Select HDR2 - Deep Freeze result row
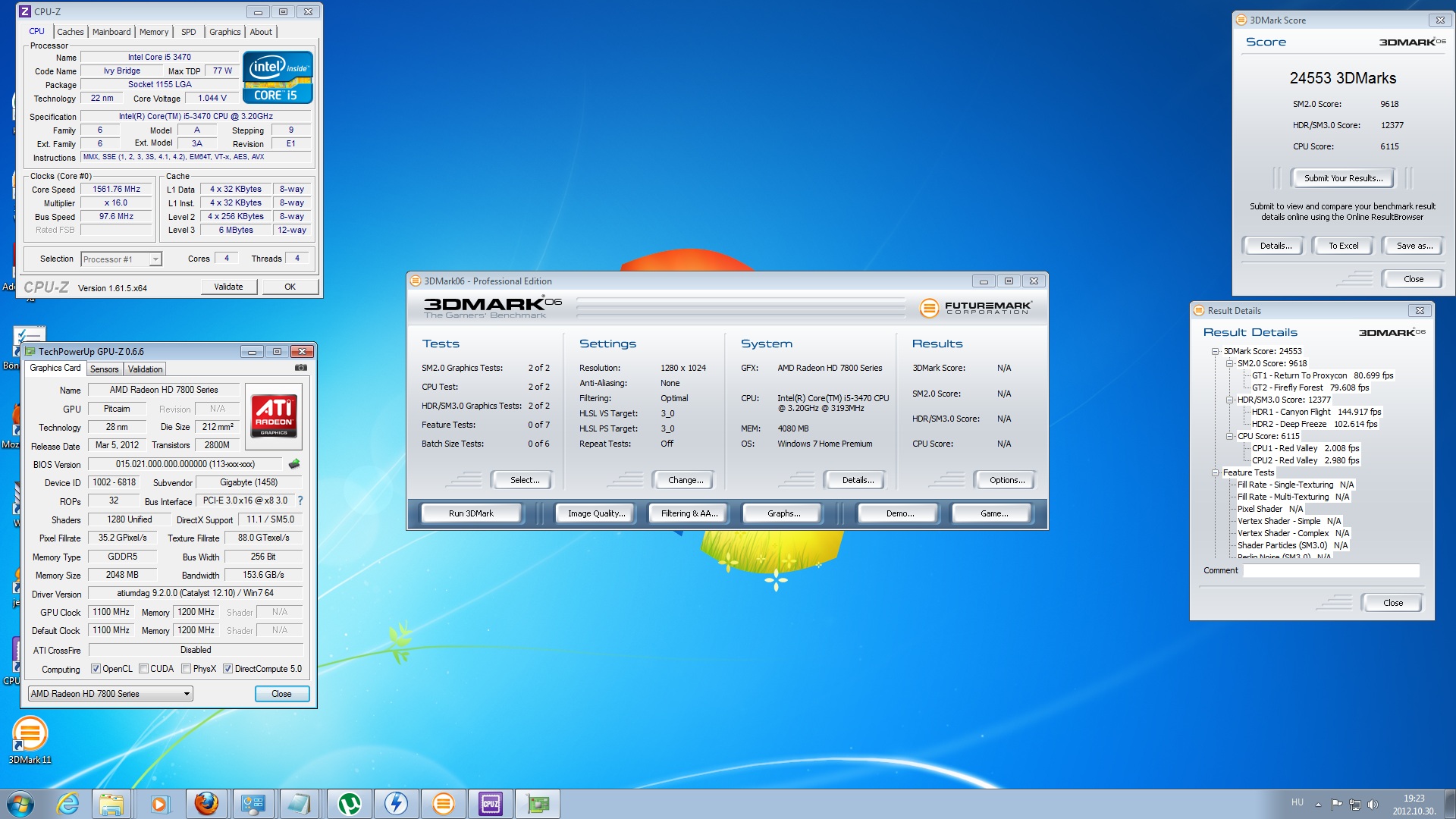 coord(1314,424)
